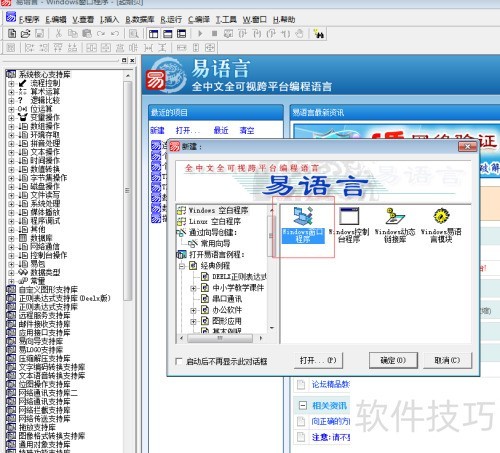The width and height of the screenshot is (500, 453).
Task: Select Windows 空白程序 in dialog tree
Action: coord(219,210)
